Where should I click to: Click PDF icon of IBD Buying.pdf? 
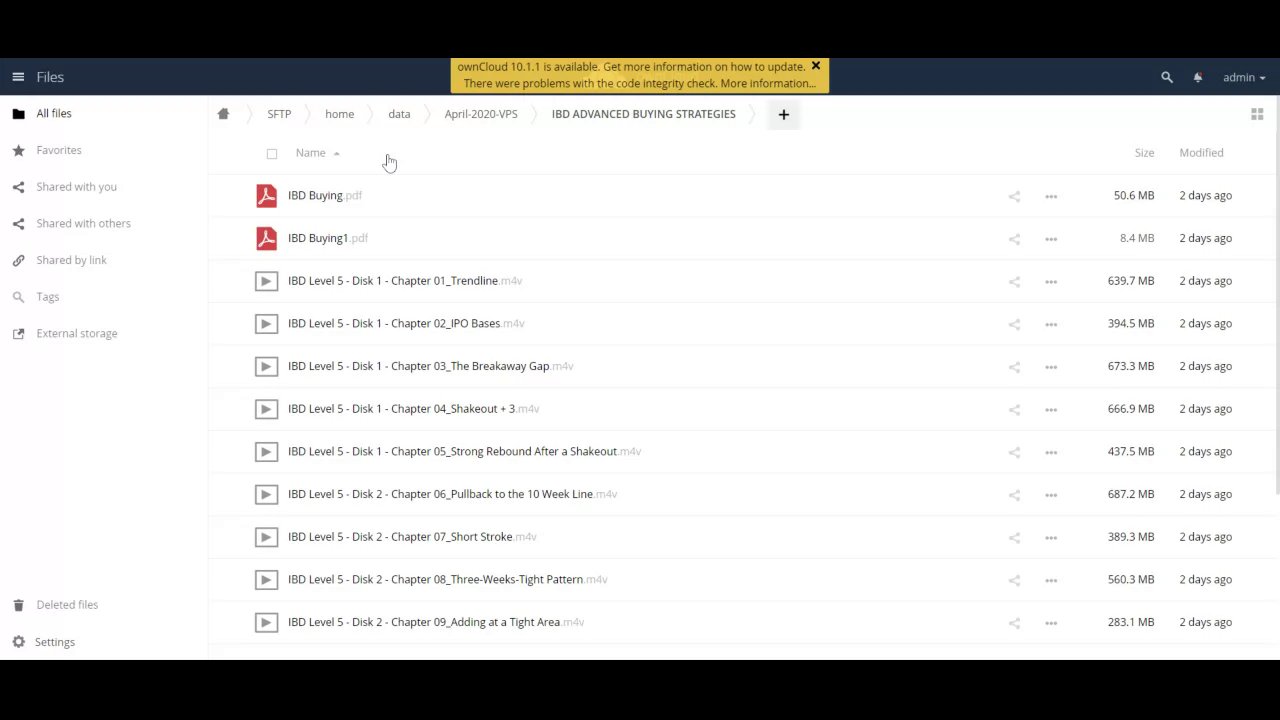tap(266, 196)
